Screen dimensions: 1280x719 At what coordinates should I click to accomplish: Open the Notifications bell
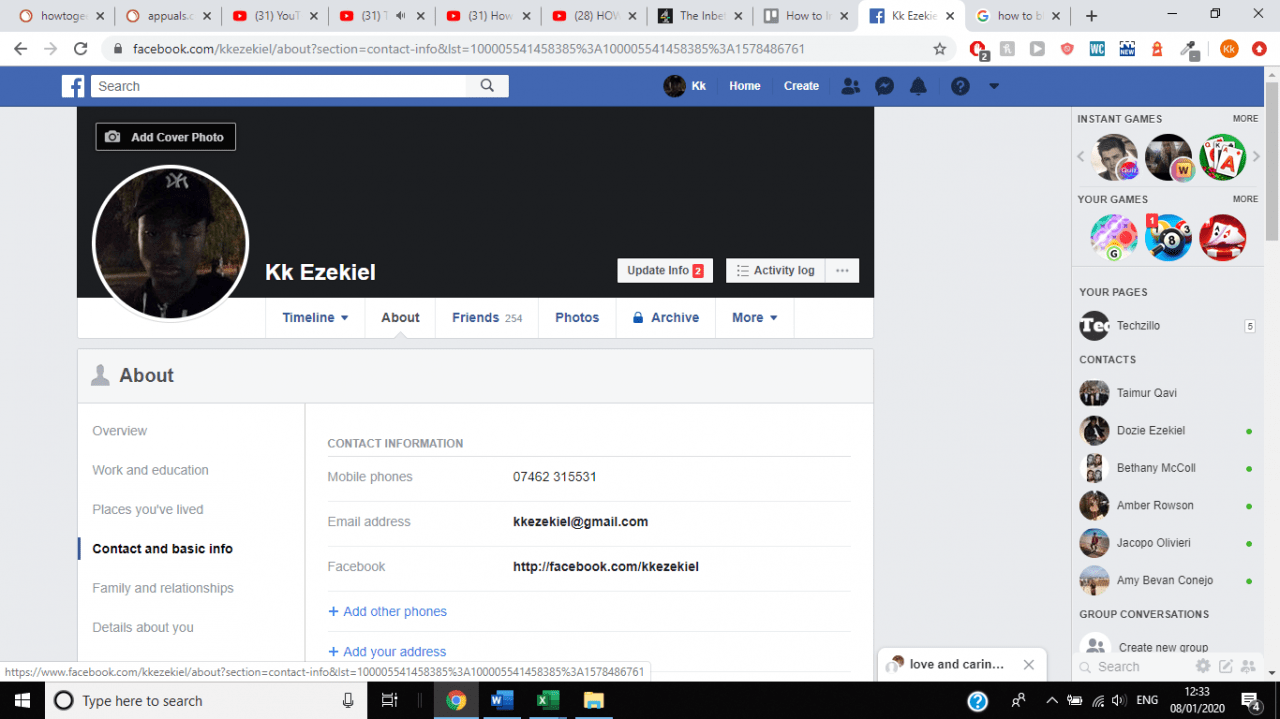pyautogui.click(x=918, y=86)
